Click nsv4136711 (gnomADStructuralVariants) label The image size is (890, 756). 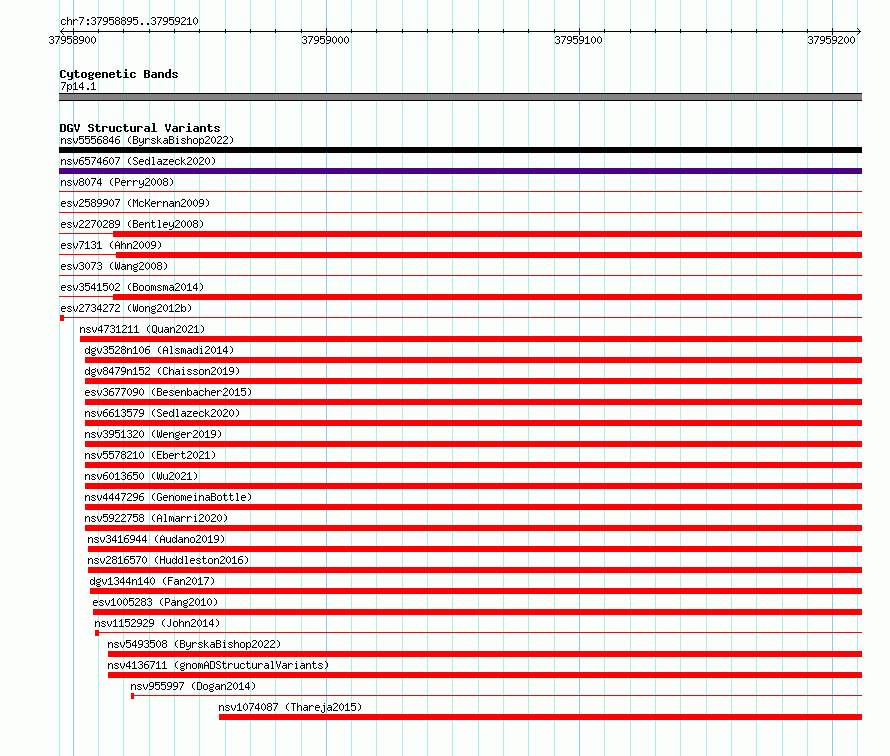pos(218,665)
